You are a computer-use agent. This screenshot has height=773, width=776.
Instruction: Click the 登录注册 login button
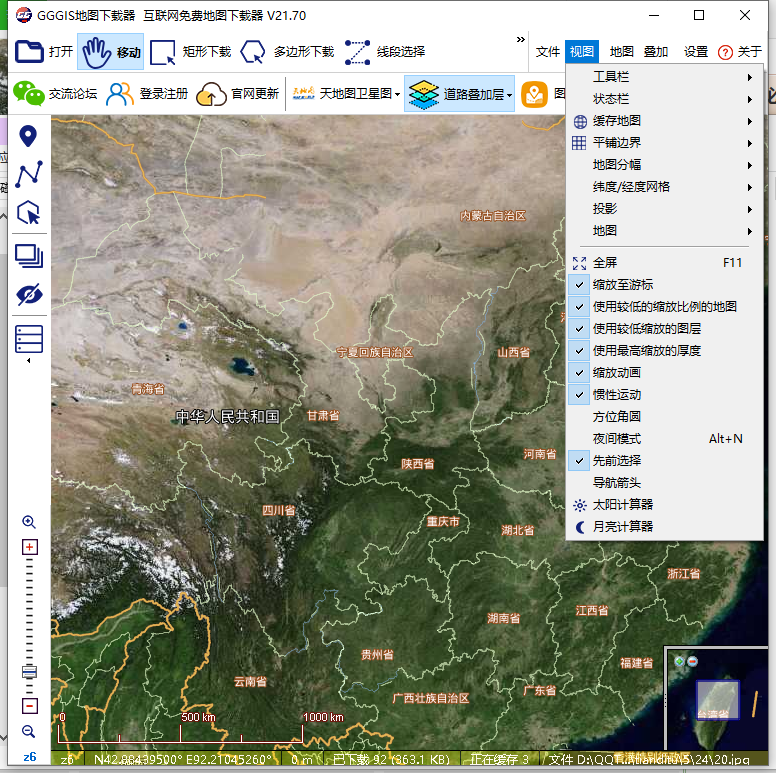(148, 94)
